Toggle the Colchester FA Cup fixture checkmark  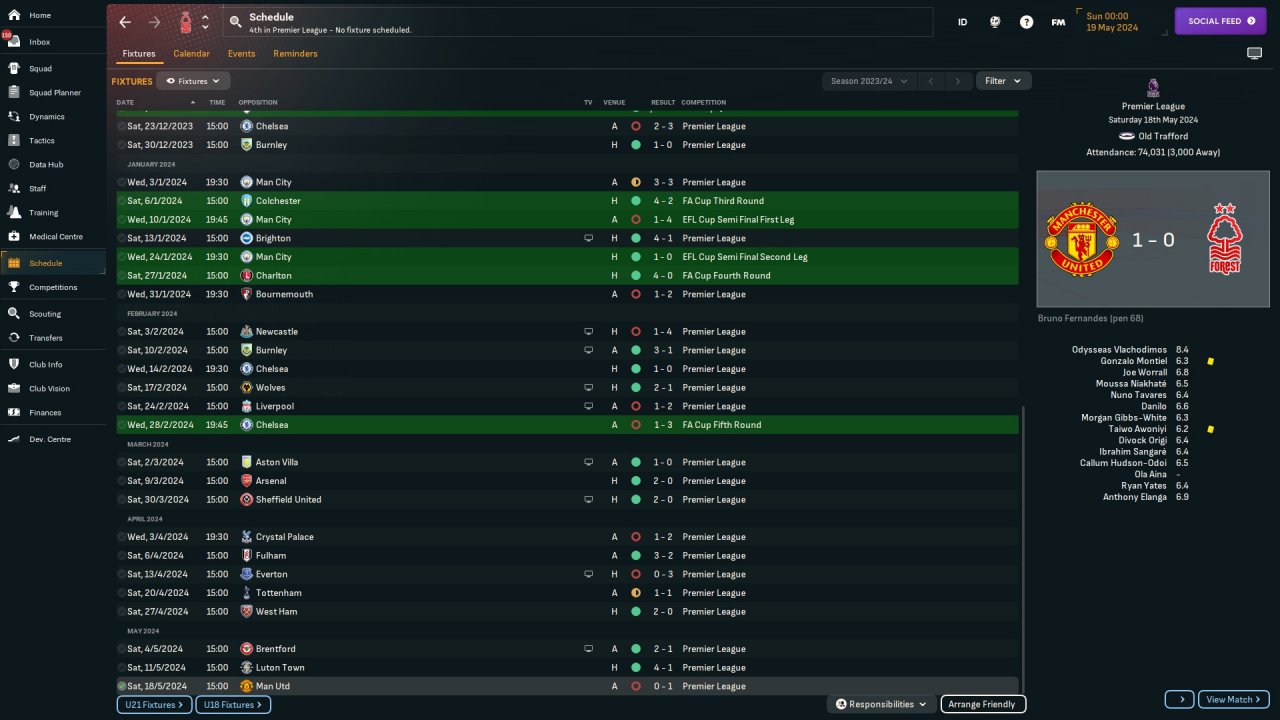tap(122, 201)
